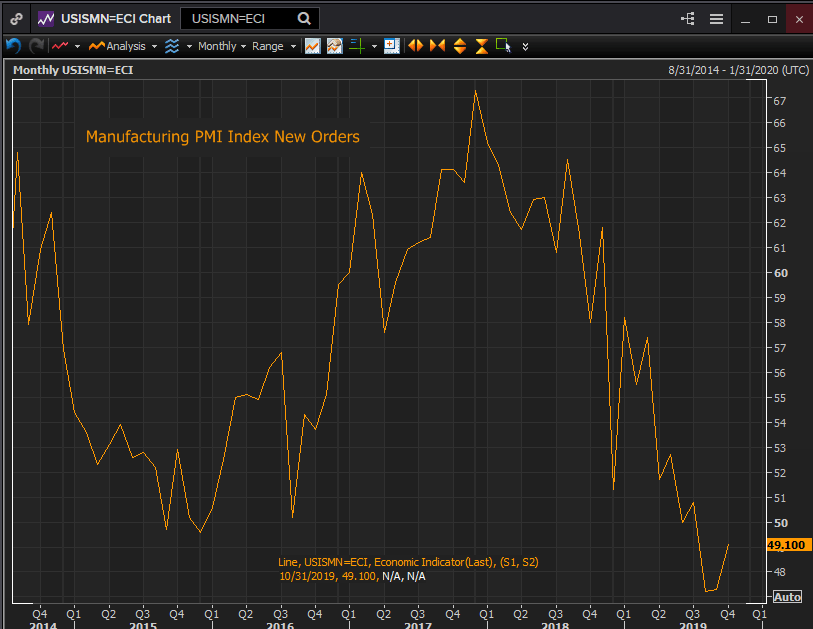Open the line chart type dropdown arrow

pos(77,46)
